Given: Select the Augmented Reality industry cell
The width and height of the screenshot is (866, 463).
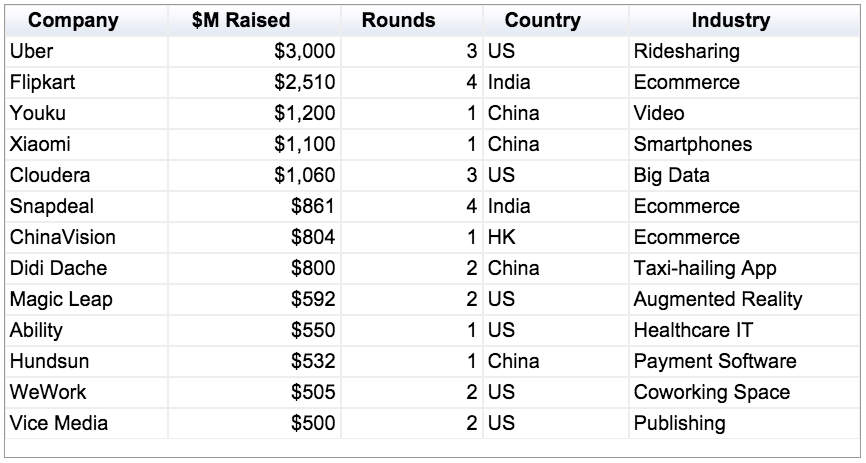Looking at the screenshot, I should (744, 299).
